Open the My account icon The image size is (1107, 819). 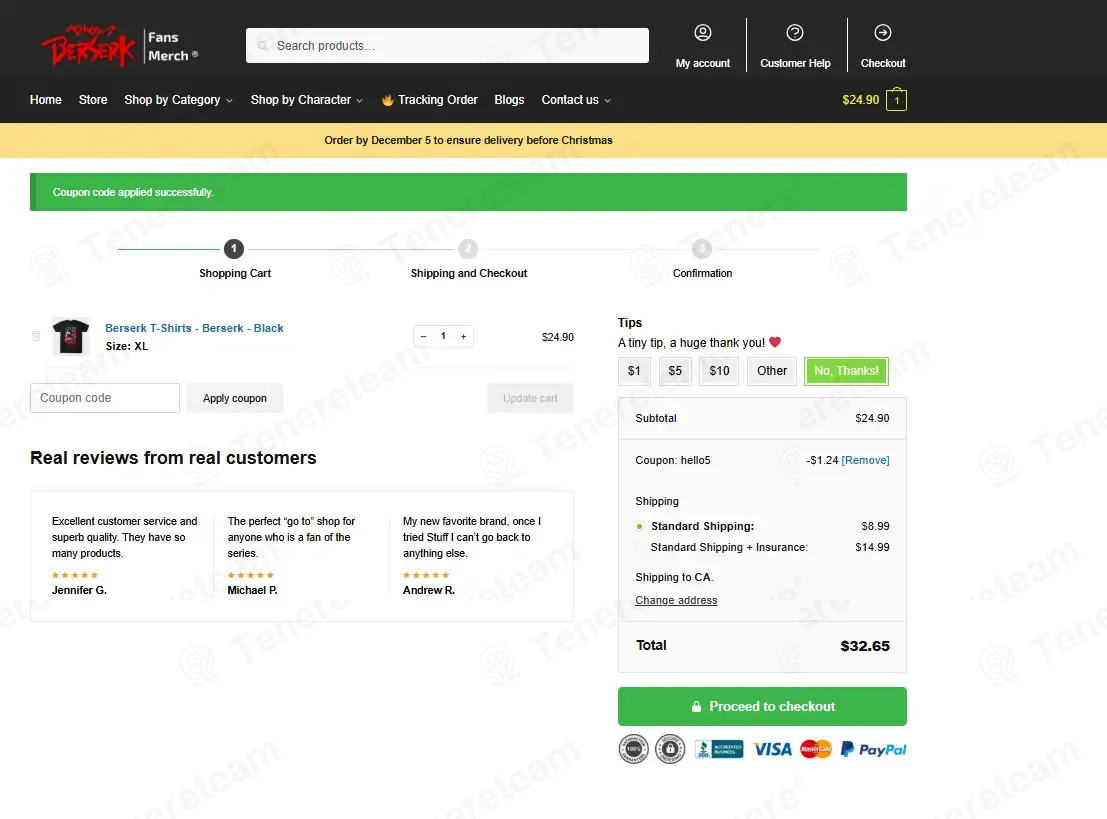coord(702,32)
